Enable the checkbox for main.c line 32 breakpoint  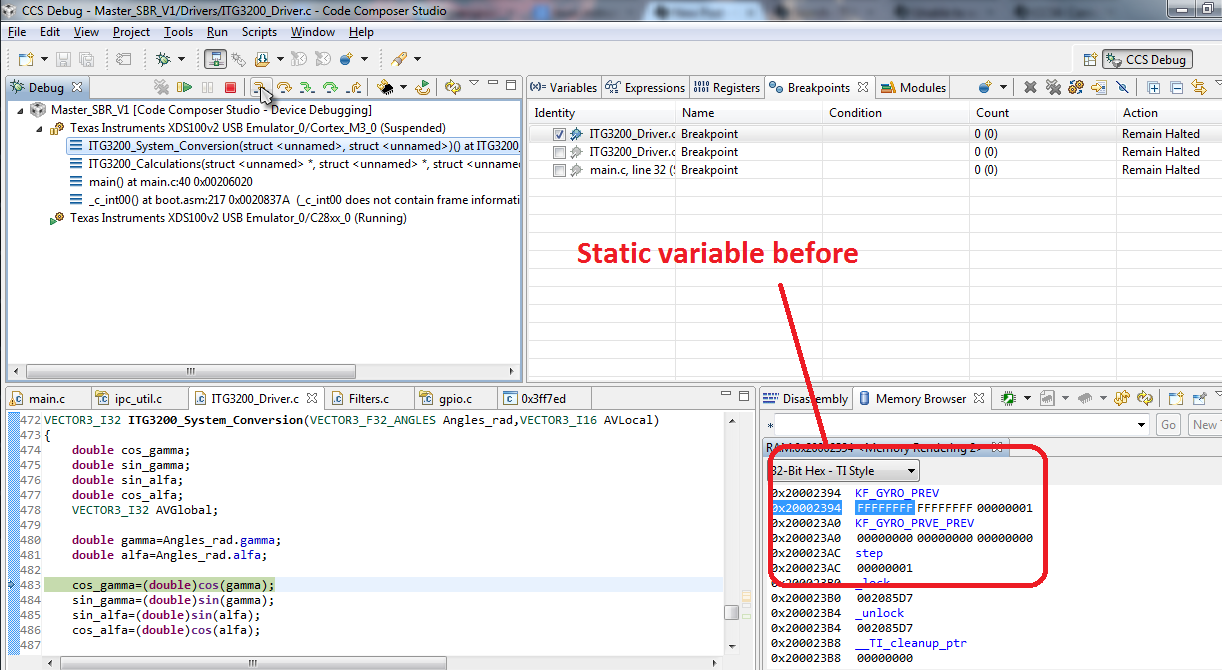(x=558, y=169)
